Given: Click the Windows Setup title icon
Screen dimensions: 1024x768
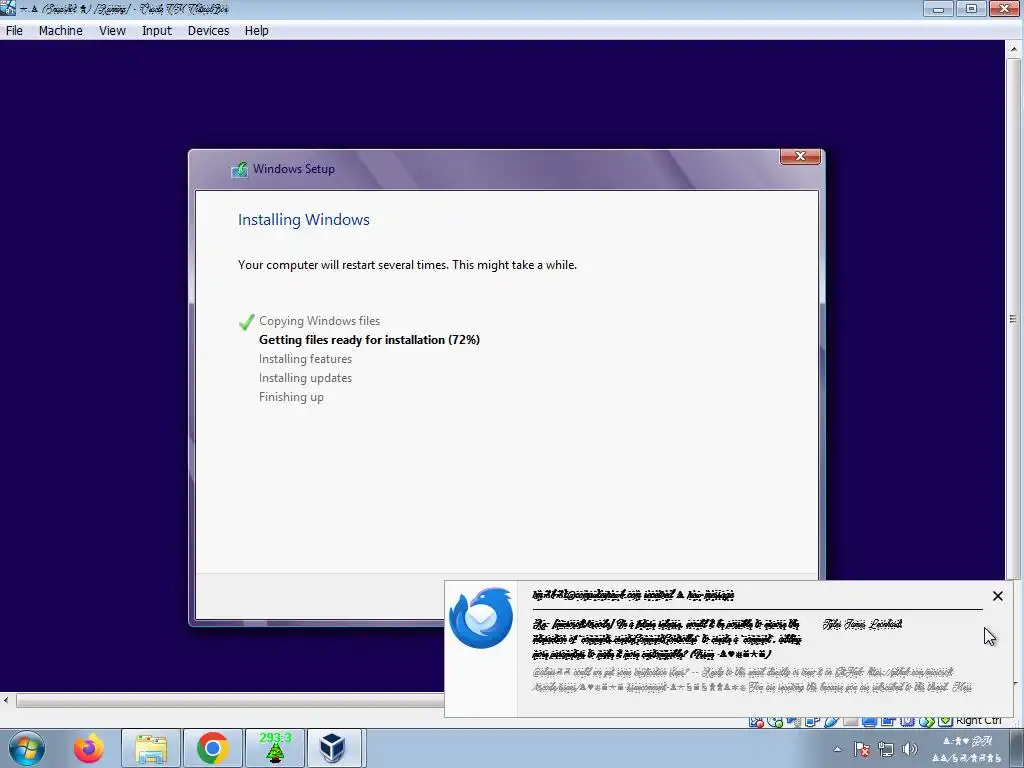Looking at the screenshot, I should (x=239, y=170).
